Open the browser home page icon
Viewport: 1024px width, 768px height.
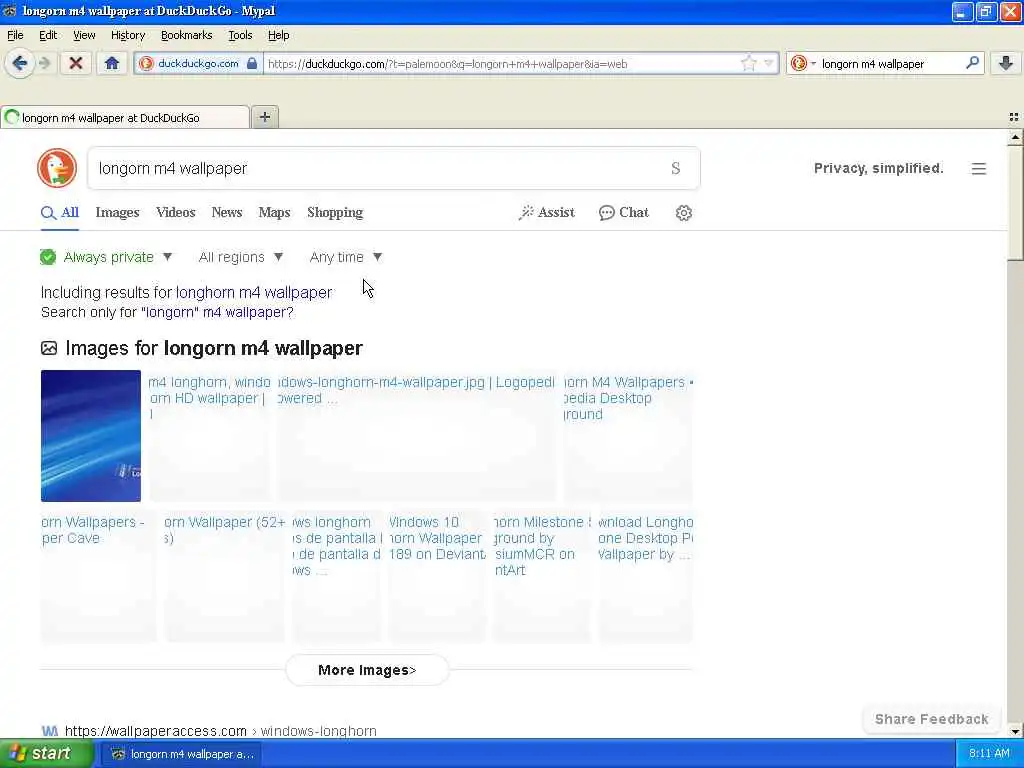pos(112,63)
